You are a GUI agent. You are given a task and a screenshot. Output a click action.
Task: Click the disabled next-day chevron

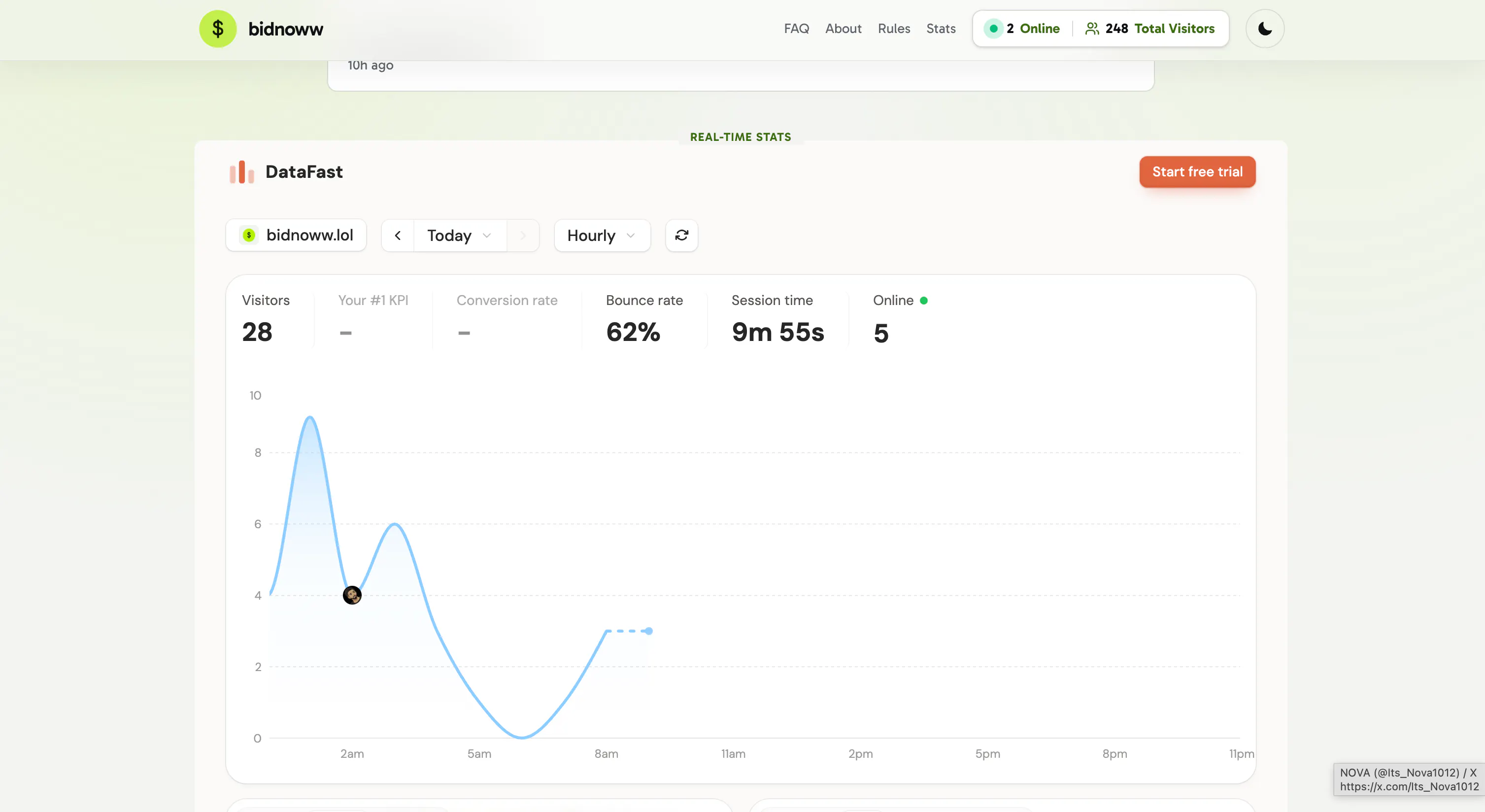pyautogui.click(x=522, y=235)
